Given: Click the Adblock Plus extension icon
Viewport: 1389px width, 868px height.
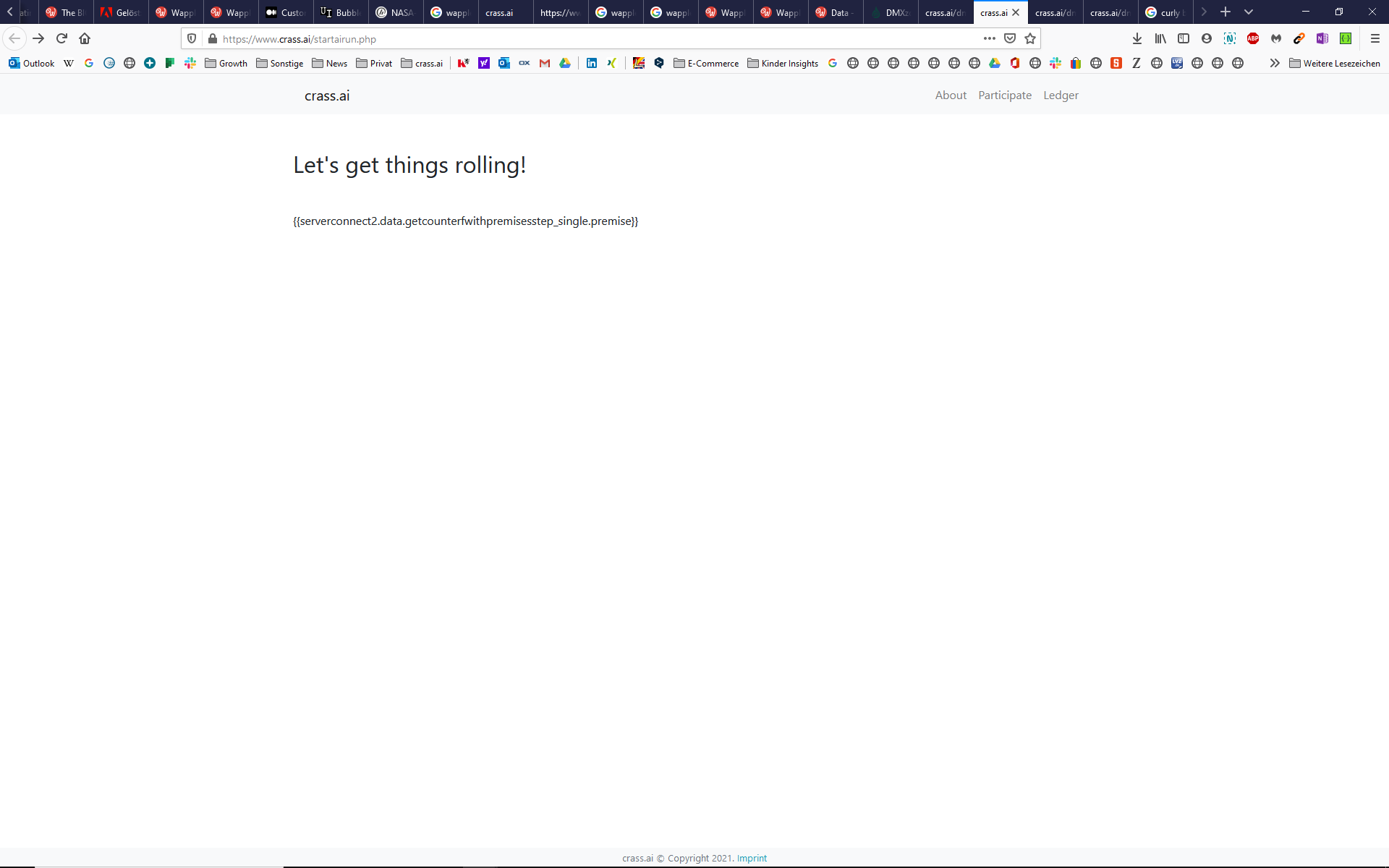Looking at the screenshot, I should (x=1253, y=38).
